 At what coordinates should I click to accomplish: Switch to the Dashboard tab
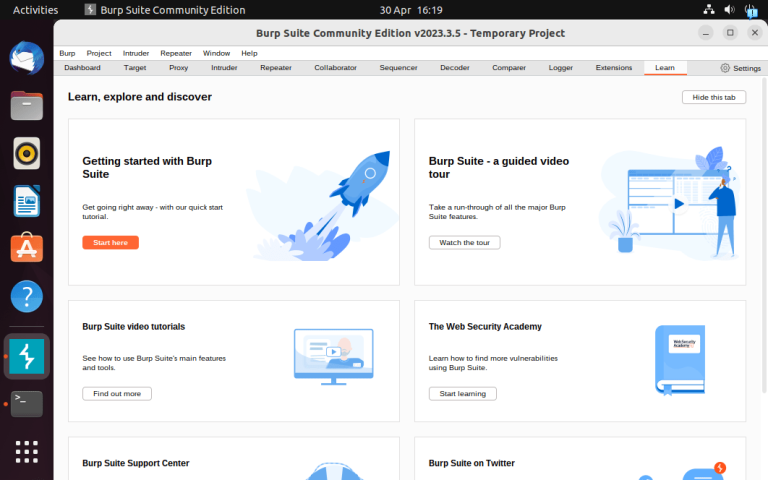pyautogui.click(x=82, y=68)
